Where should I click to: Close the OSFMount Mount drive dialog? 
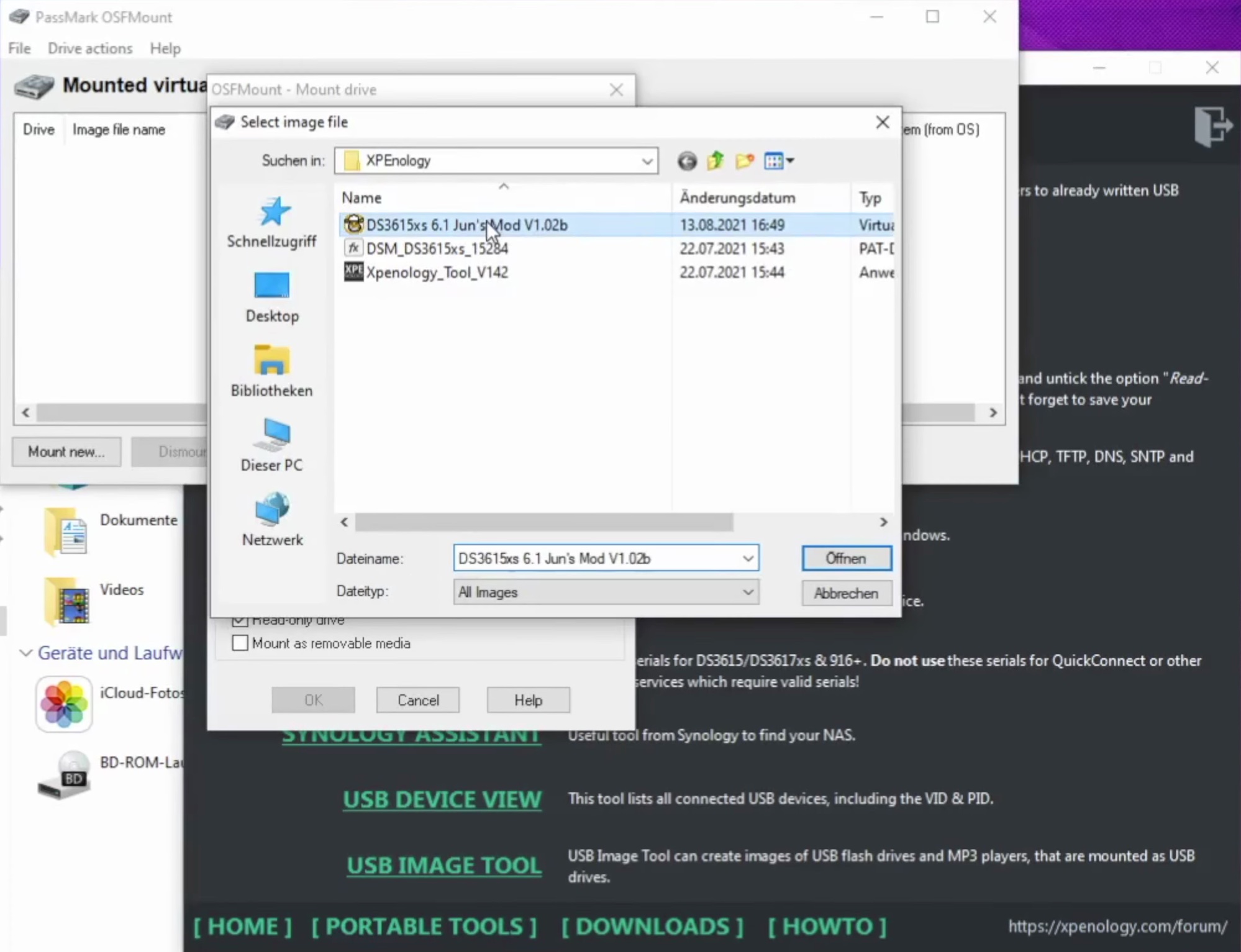point(616,90)
